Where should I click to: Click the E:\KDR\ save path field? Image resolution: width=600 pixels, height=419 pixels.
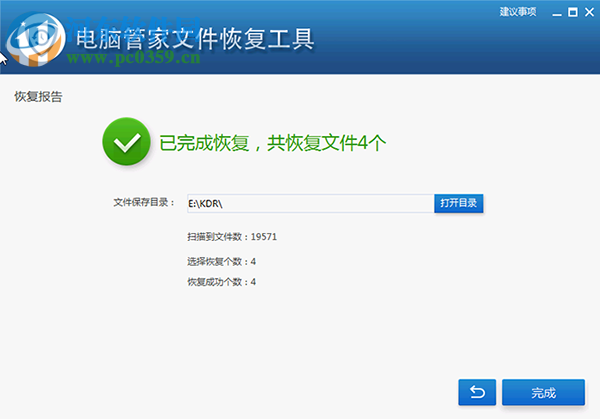[310, 203]
